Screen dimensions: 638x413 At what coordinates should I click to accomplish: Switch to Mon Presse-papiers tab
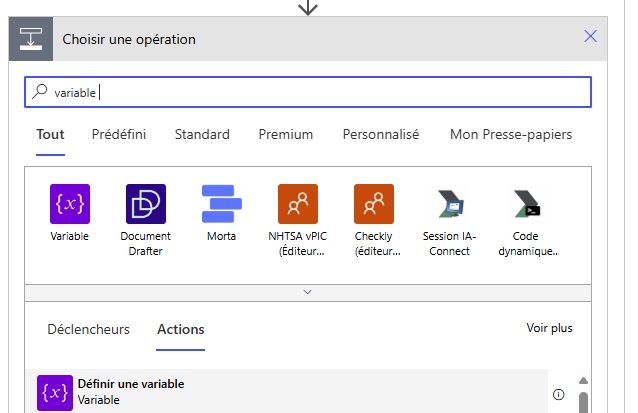(511, 134)
